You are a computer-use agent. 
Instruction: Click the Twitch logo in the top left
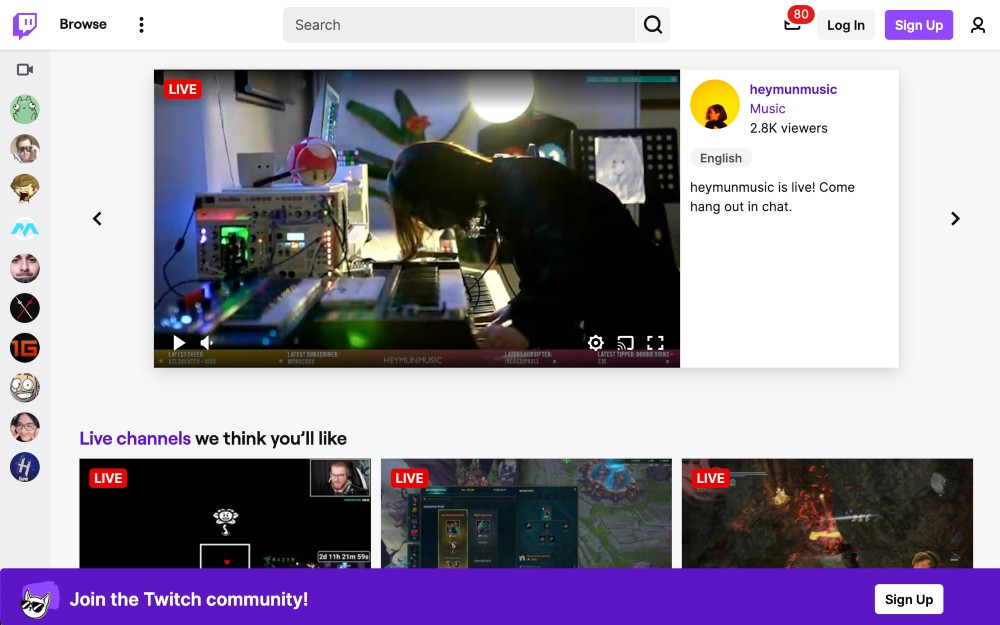[x=23, y=24]
